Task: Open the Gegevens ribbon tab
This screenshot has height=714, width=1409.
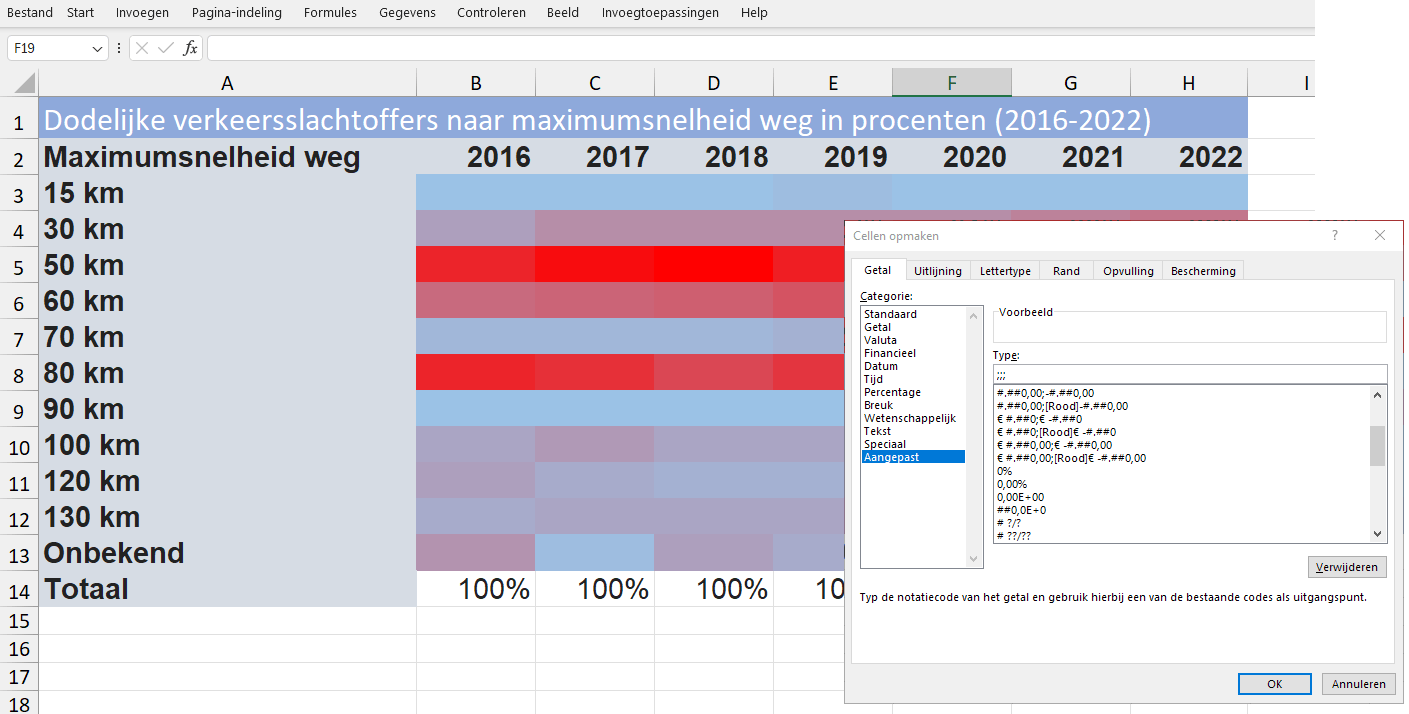Action: 407,13
